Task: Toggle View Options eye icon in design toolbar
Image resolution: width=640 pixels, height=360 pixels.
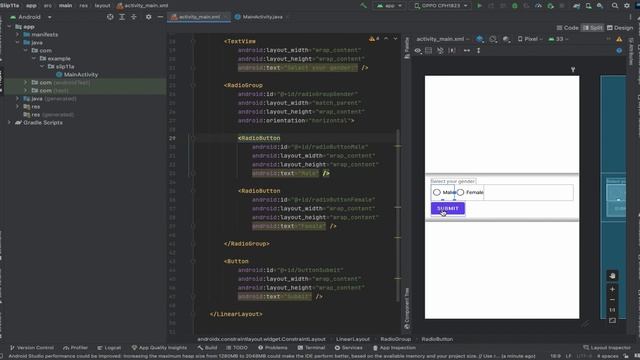Action: tap(418, 51)
